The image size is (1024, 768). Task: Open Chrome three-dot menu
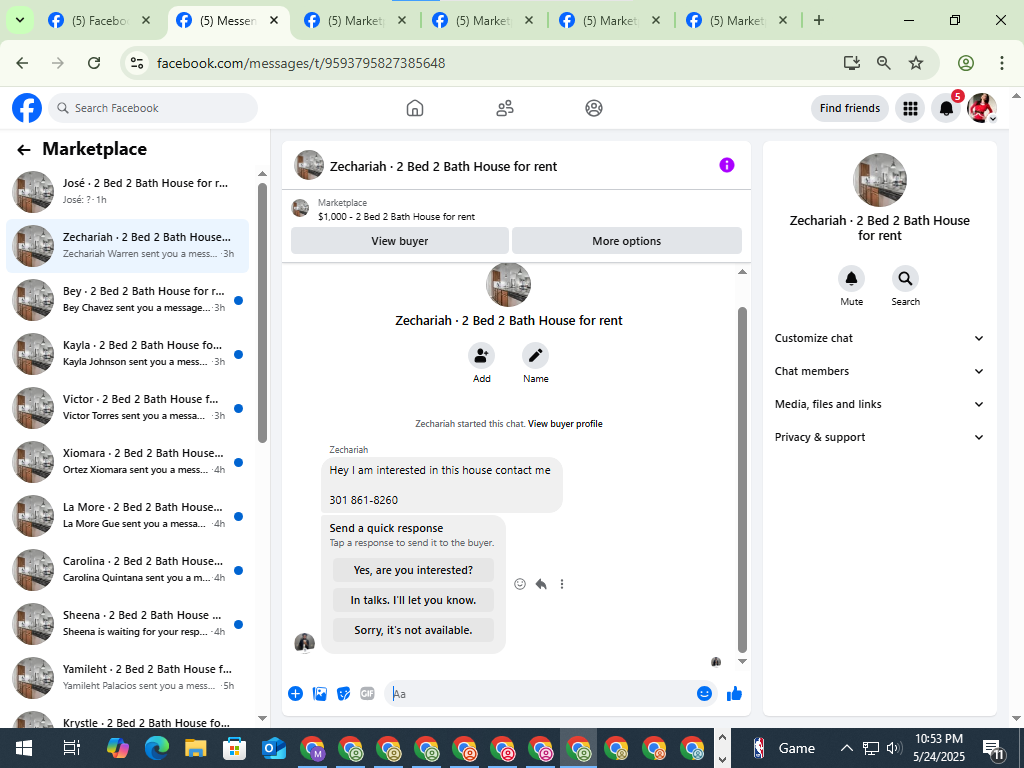click(x=1002, y=63)
